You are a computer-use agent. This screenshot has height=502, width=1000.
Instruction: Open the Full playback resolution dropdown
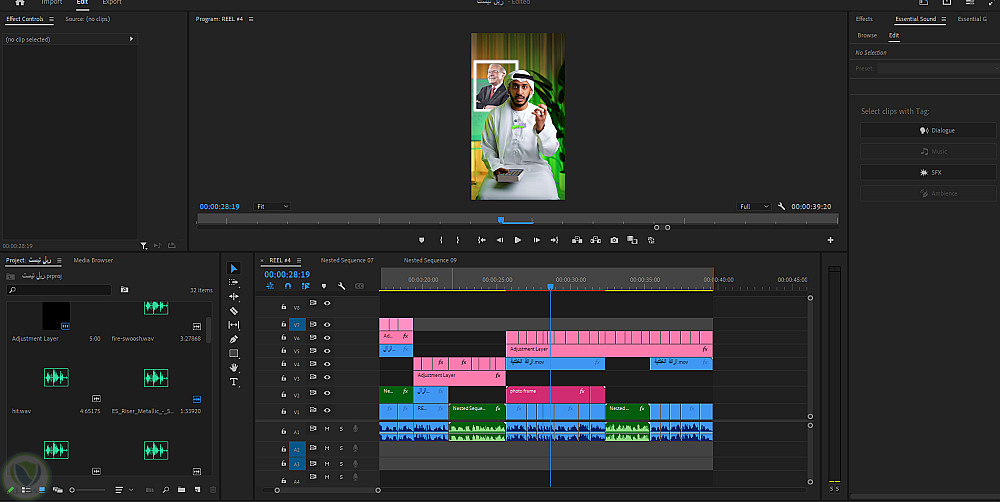click(754, 206)
